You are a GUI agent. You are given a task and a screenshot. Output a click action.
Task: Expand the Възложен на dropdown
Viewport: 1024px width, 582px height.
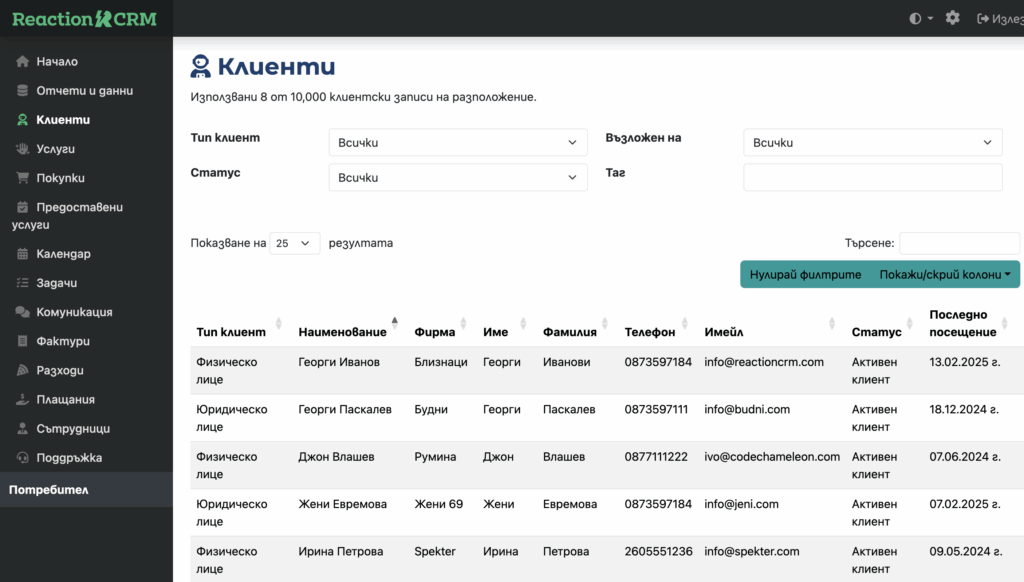coord(872,143)
